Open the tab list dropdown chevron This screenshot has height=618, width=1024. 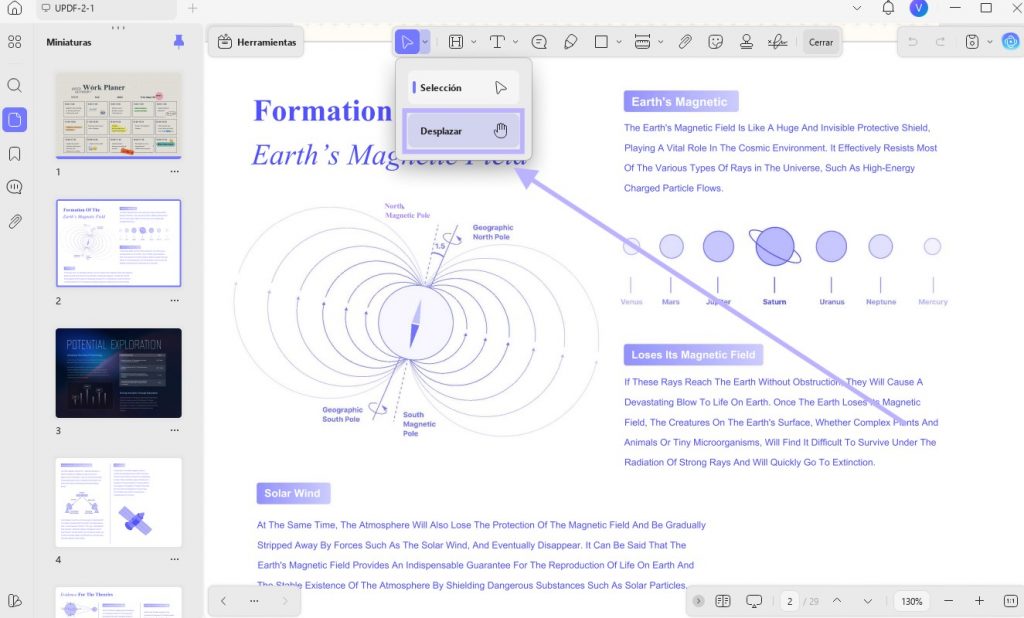coord(857,8)
